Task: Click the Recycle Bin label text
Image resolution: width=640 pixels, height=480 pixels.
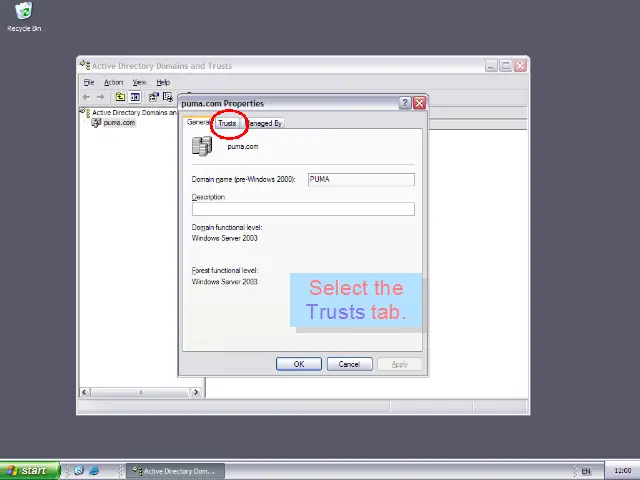Action: point(24,29)
